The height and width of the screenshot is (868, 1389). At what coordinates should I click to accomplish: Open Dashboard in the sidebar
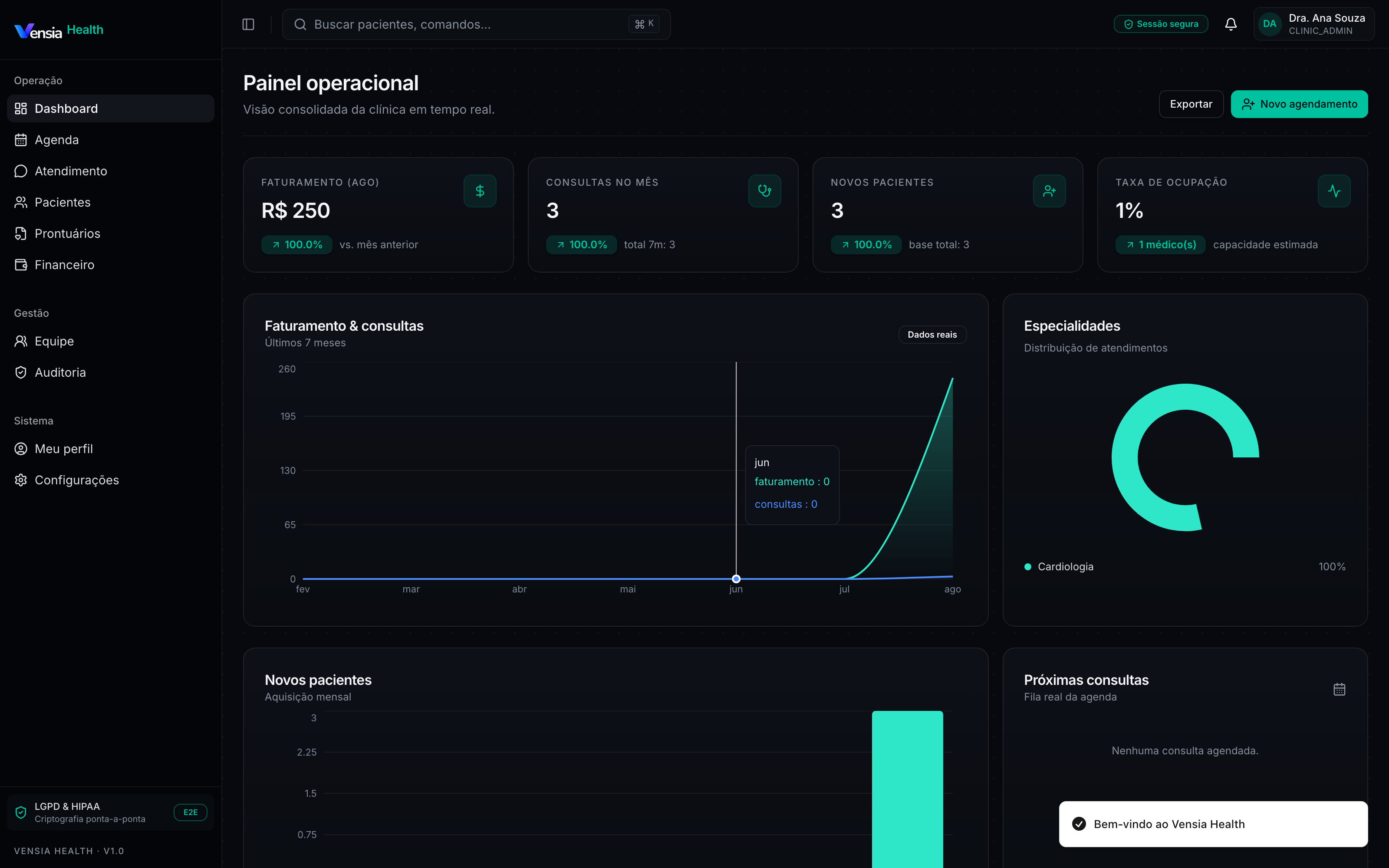tap(111, 108)
